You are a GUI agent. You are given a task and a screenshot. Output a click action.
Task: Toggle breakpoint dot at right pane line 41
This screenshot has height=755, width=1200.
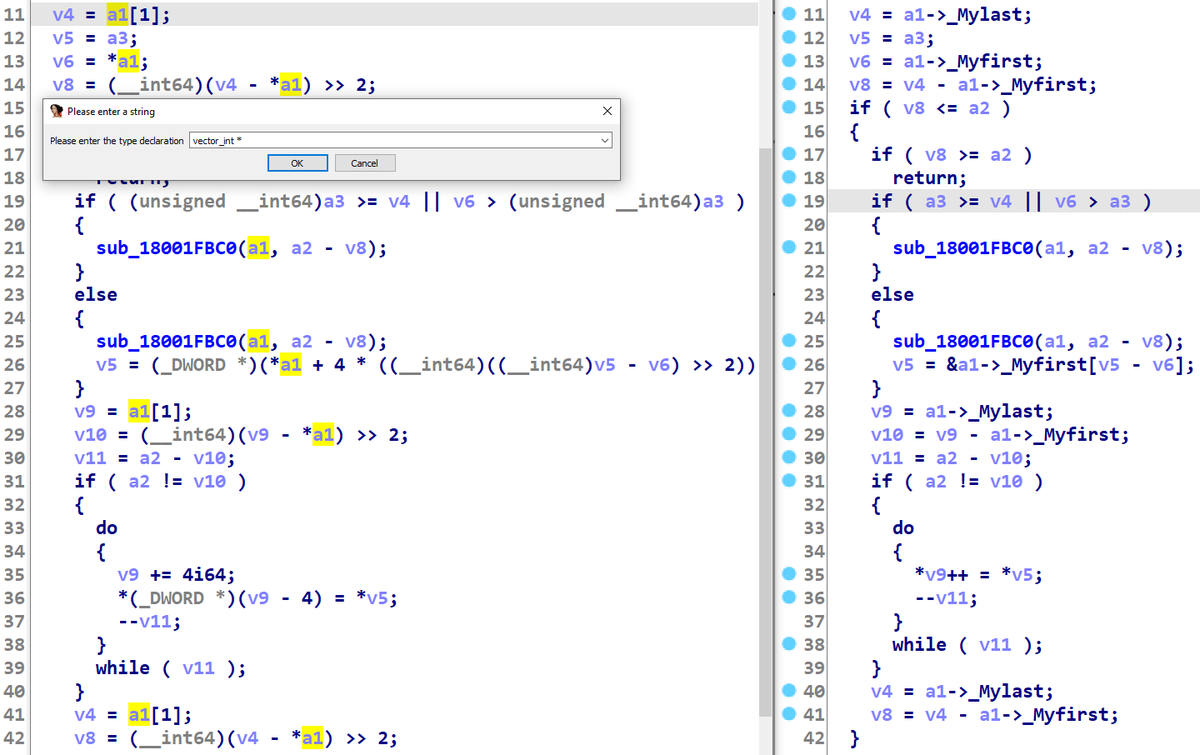point(791,714)
